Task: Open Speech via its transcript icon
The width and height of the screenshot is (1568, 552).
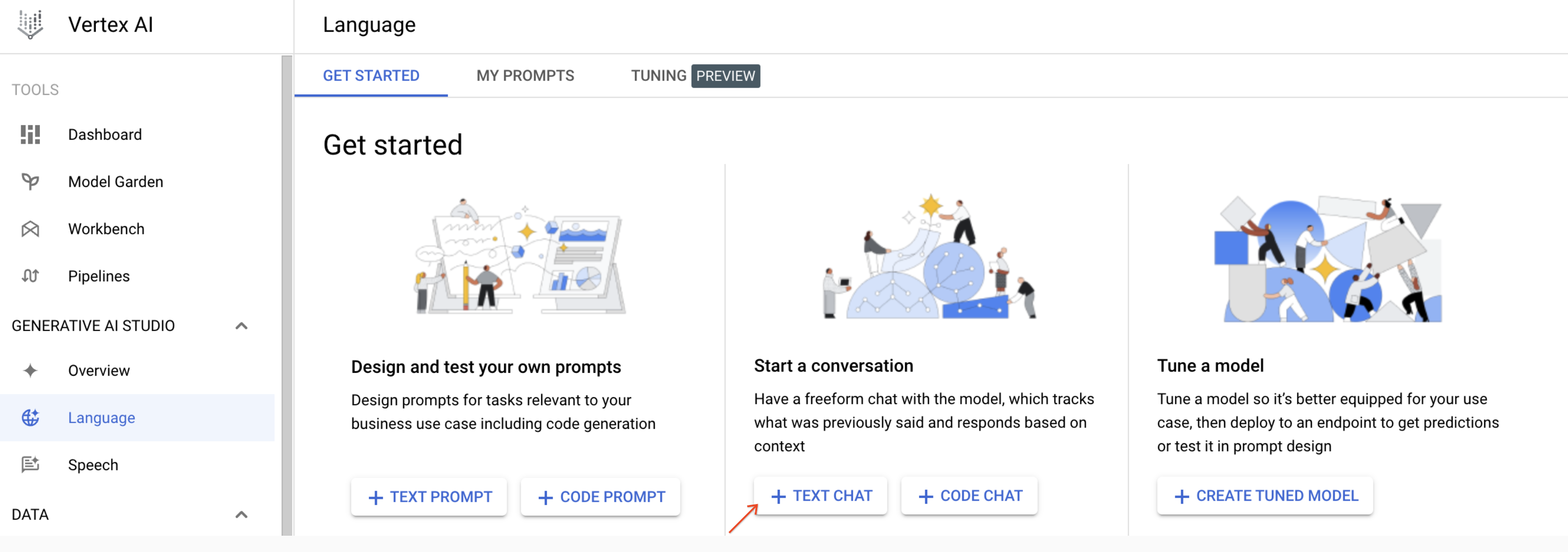Action: (30, 465)
